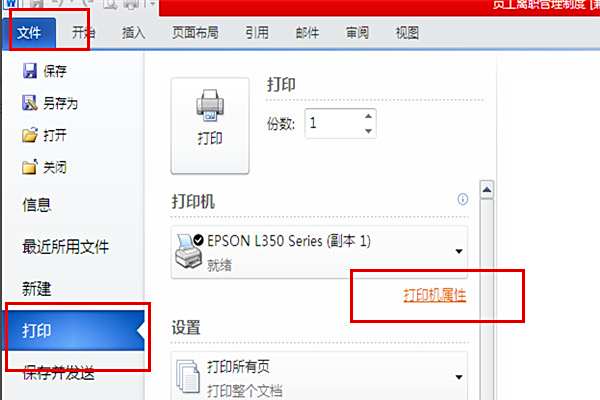Click the Save As (另存为) icon

pos(29,103)
